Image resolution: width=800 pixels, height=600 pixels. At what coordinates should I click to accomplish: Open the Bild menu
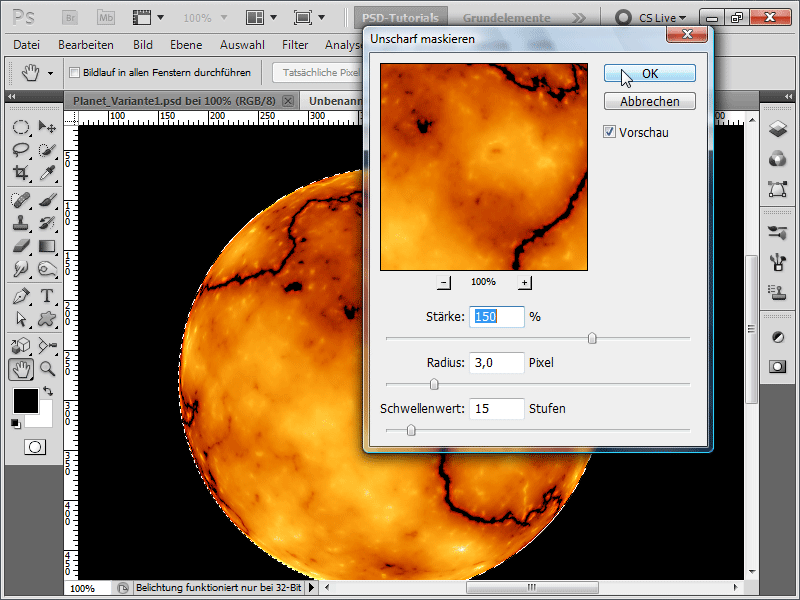tap(143, 45)
